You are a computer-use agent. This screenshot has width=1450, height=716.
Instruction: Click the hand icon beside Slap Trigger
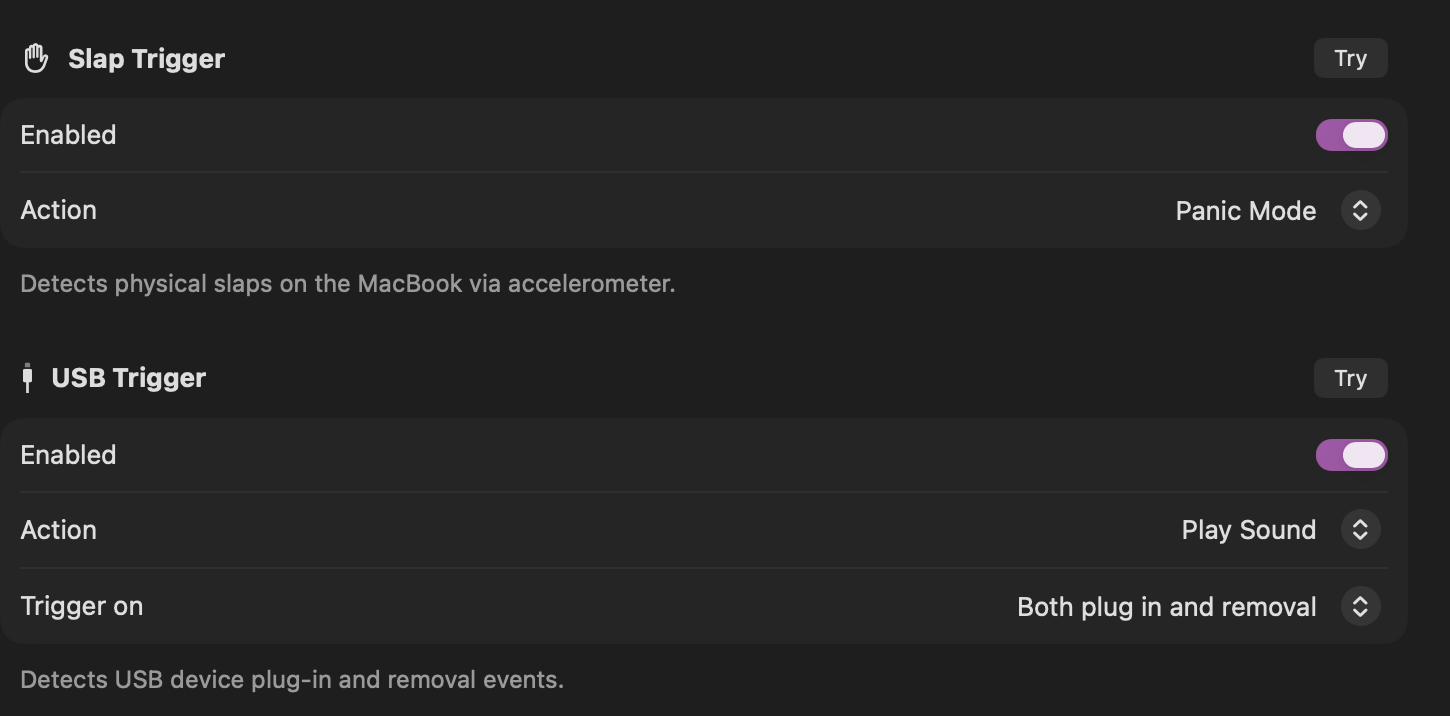tap(36, 59)
